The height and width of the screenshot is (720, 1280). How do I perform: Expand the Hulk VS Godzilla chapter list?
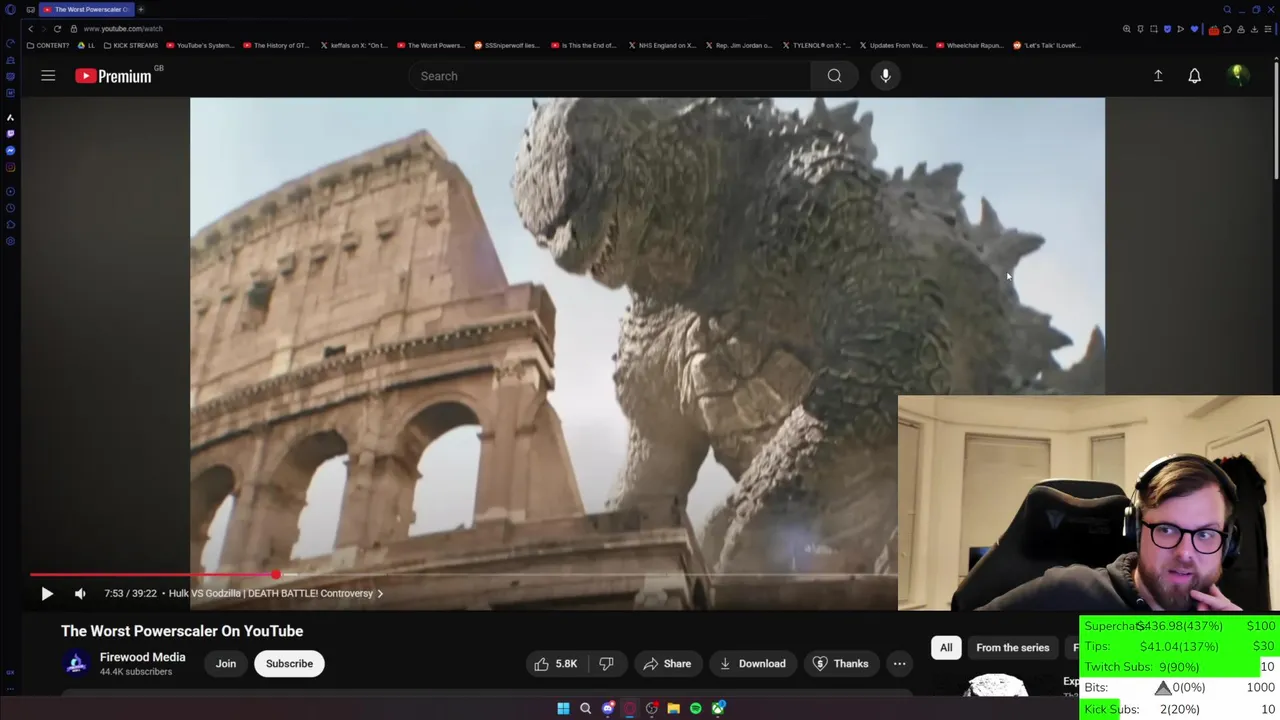[276, 593]
